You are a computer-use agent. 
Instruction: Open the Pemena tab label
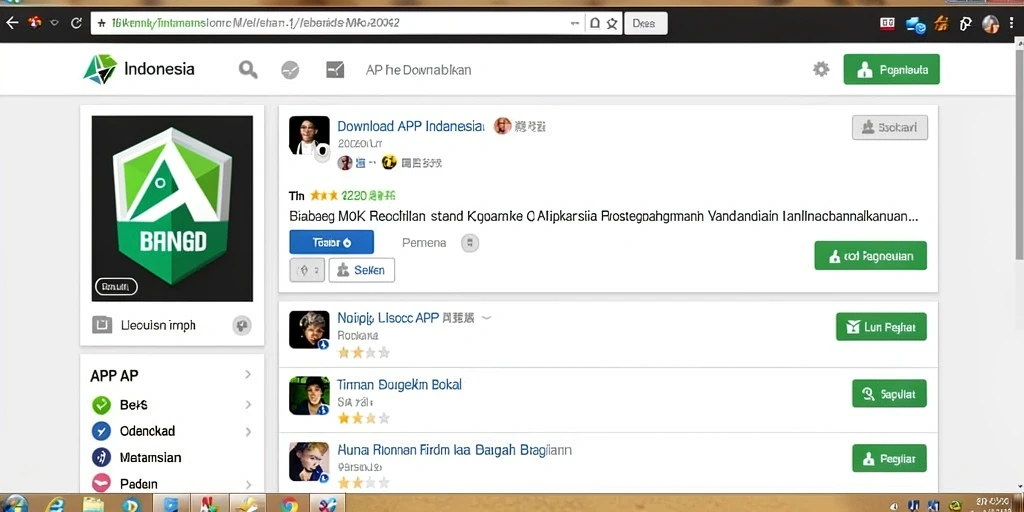coord(424,243)
